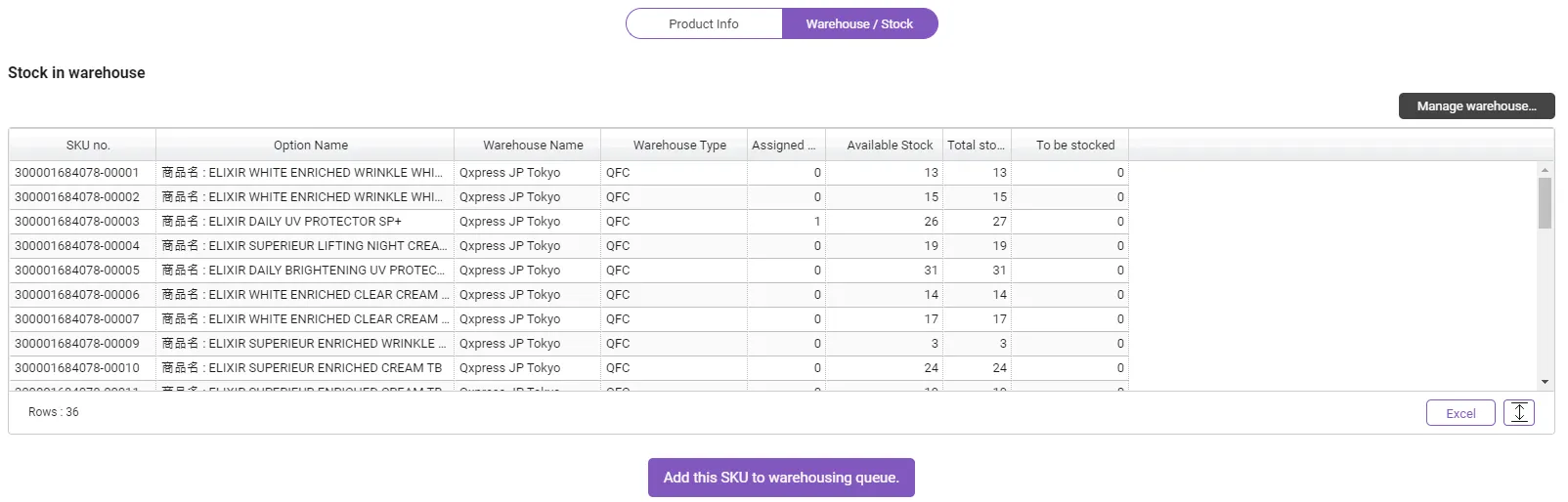Select the ELIXIR DAILY UV PROTECTOR SP+ row
The image size is (1568, 502).
pyautogui.click(x=305, y=222)
